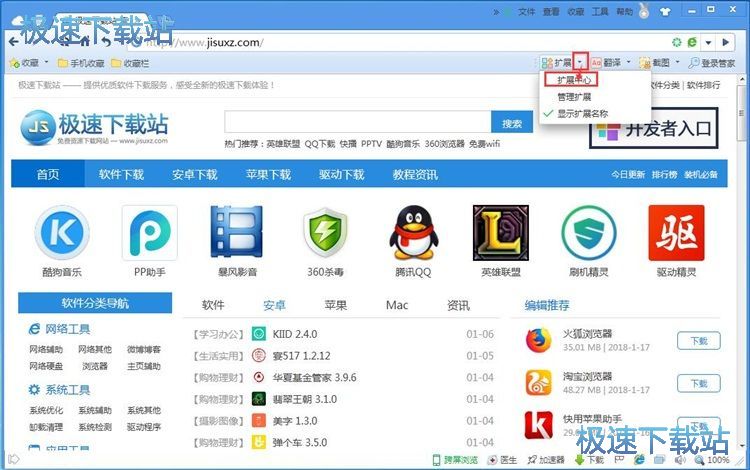Expand the 翻译 dropdown arrow
Viewport: 750px width, 470px height.
click(629, 62)
